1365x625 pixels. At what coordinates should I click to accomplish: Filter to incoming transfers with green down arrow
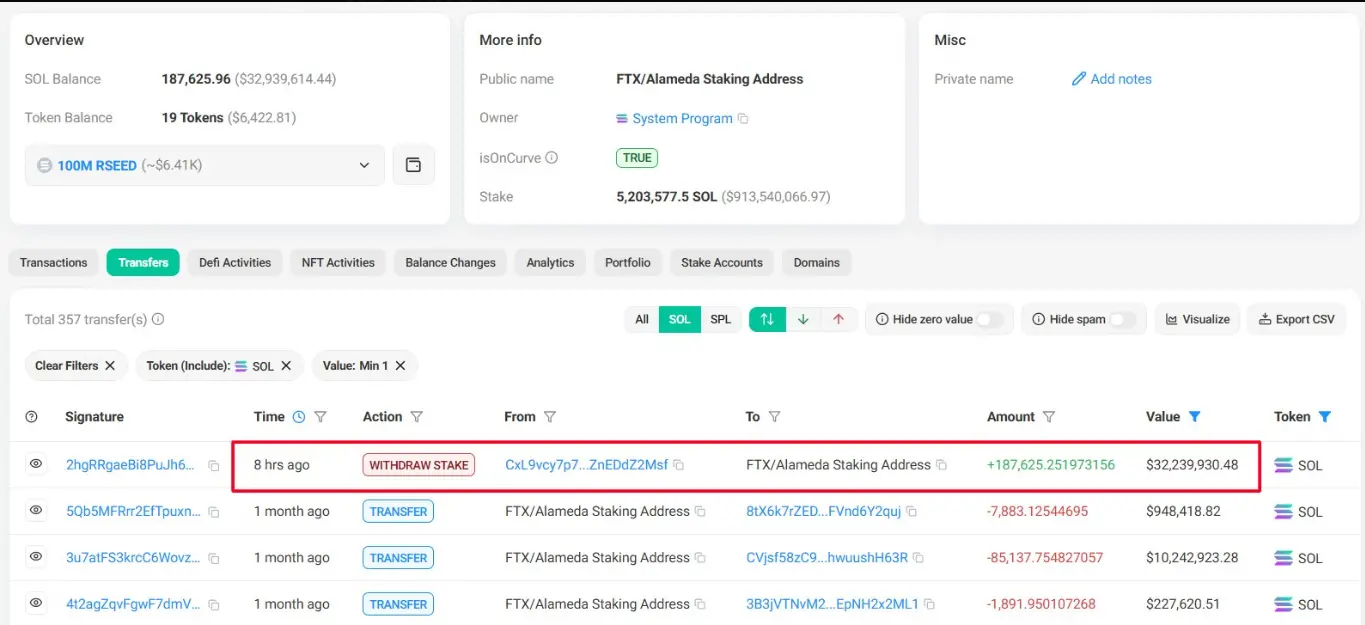coord(803,319)
